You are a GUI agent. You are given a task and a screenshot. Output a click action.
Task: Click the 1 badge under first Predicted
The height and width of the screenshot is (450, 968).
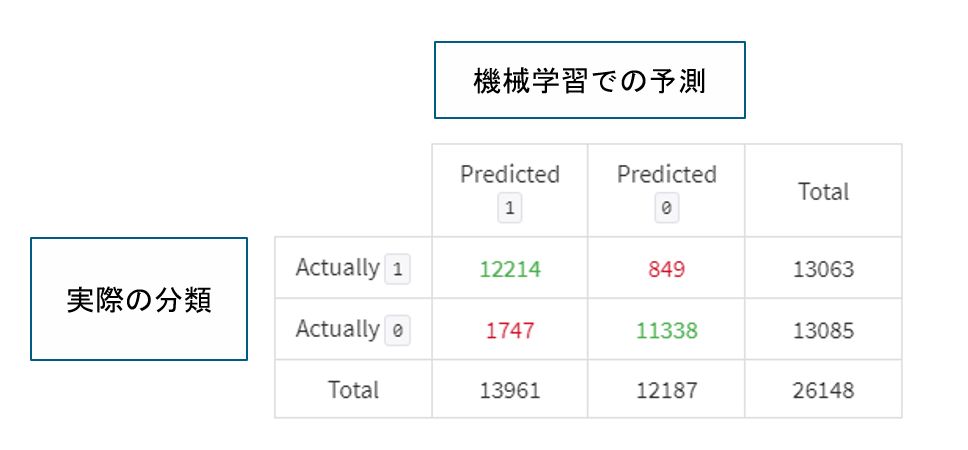tap(510, 209)
